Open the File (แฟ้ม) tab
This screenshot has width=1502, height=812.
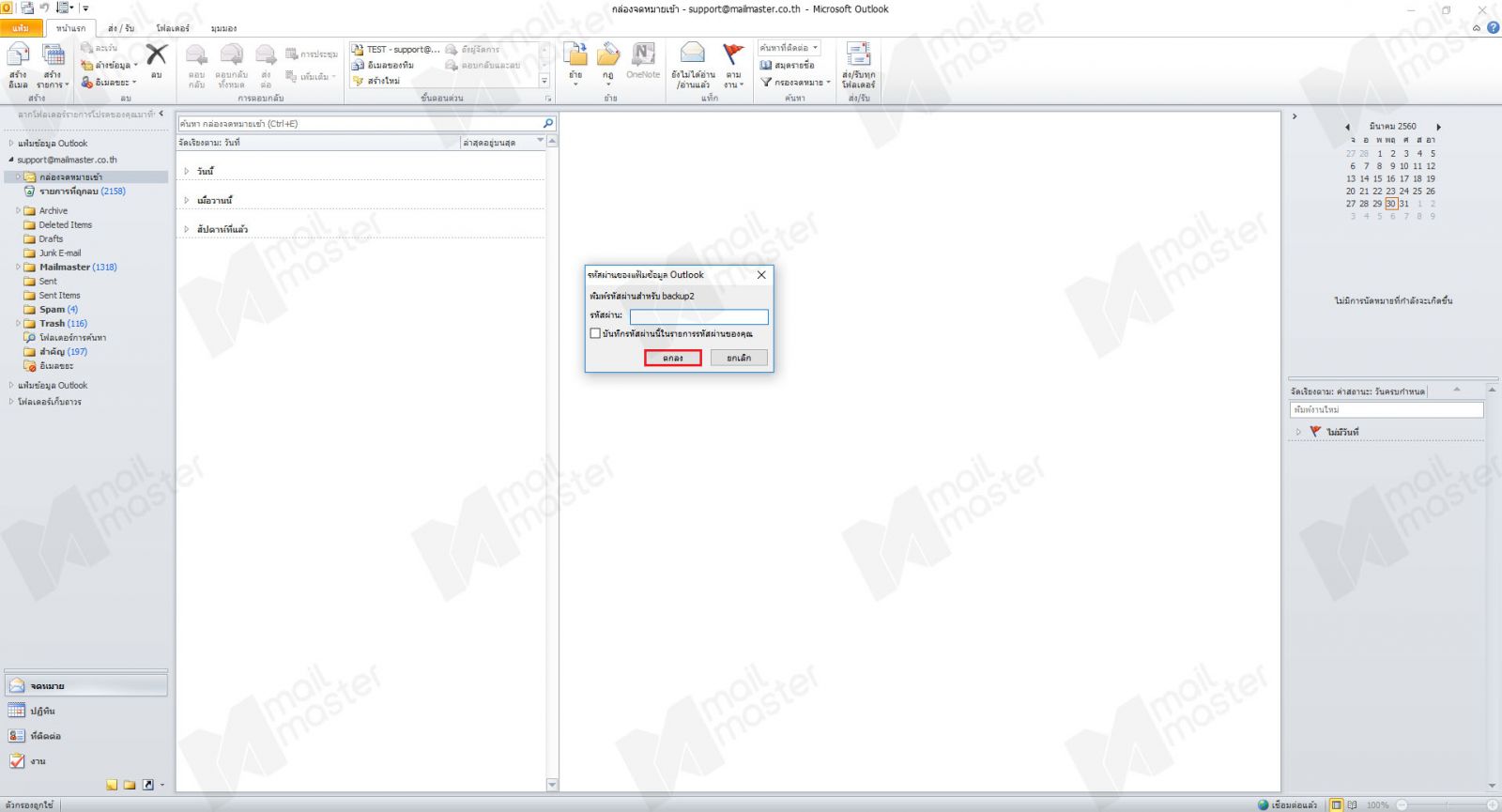coord(21,28)
